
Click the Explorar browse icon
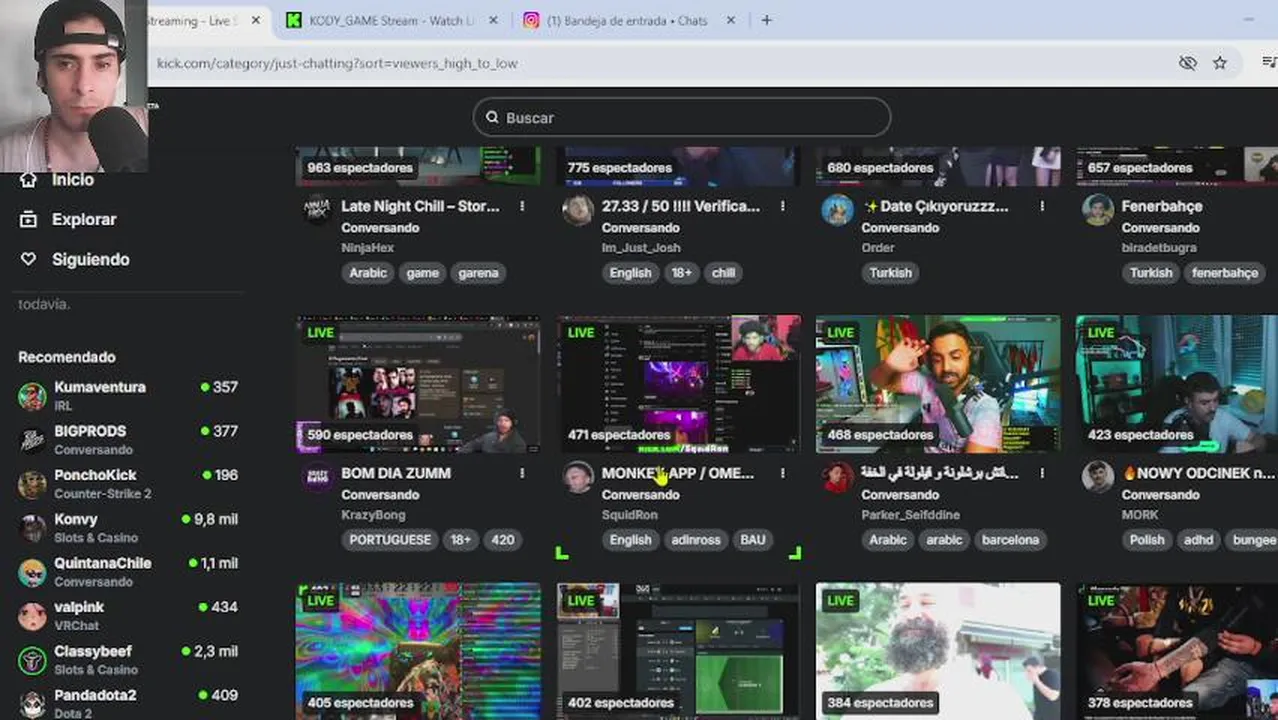coord(28,219)
